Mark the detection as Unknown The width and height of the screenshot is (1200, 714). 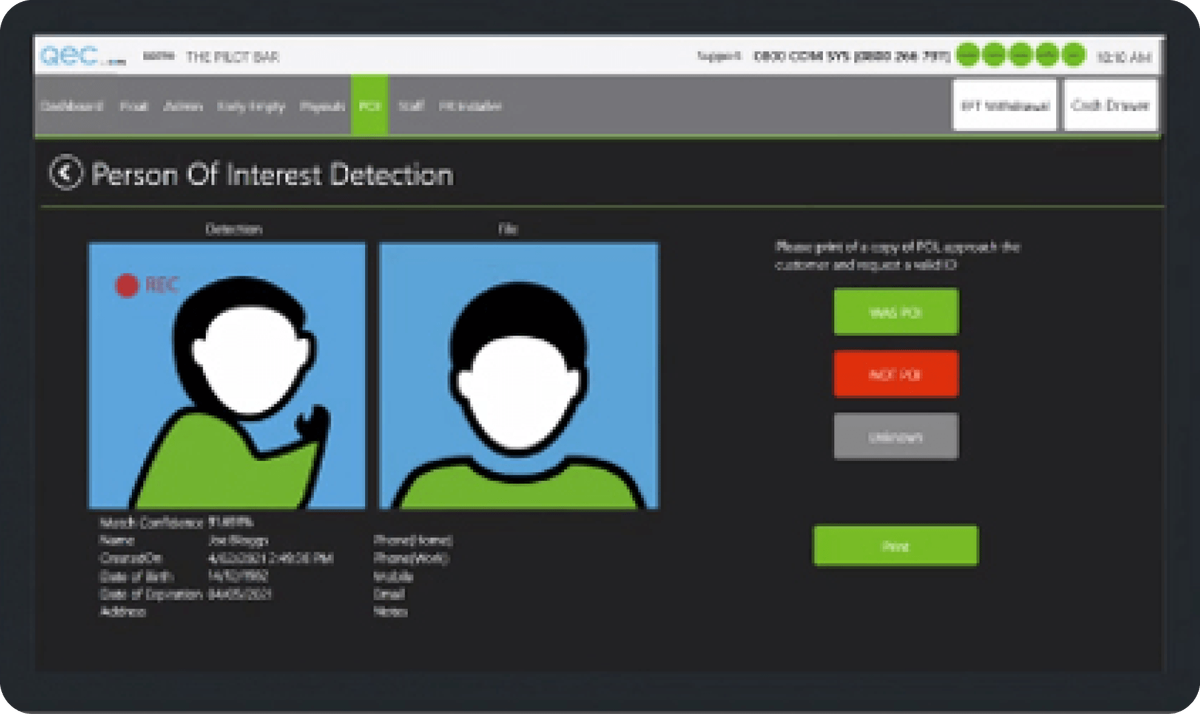pyautogui.click(x=896, y=436)
